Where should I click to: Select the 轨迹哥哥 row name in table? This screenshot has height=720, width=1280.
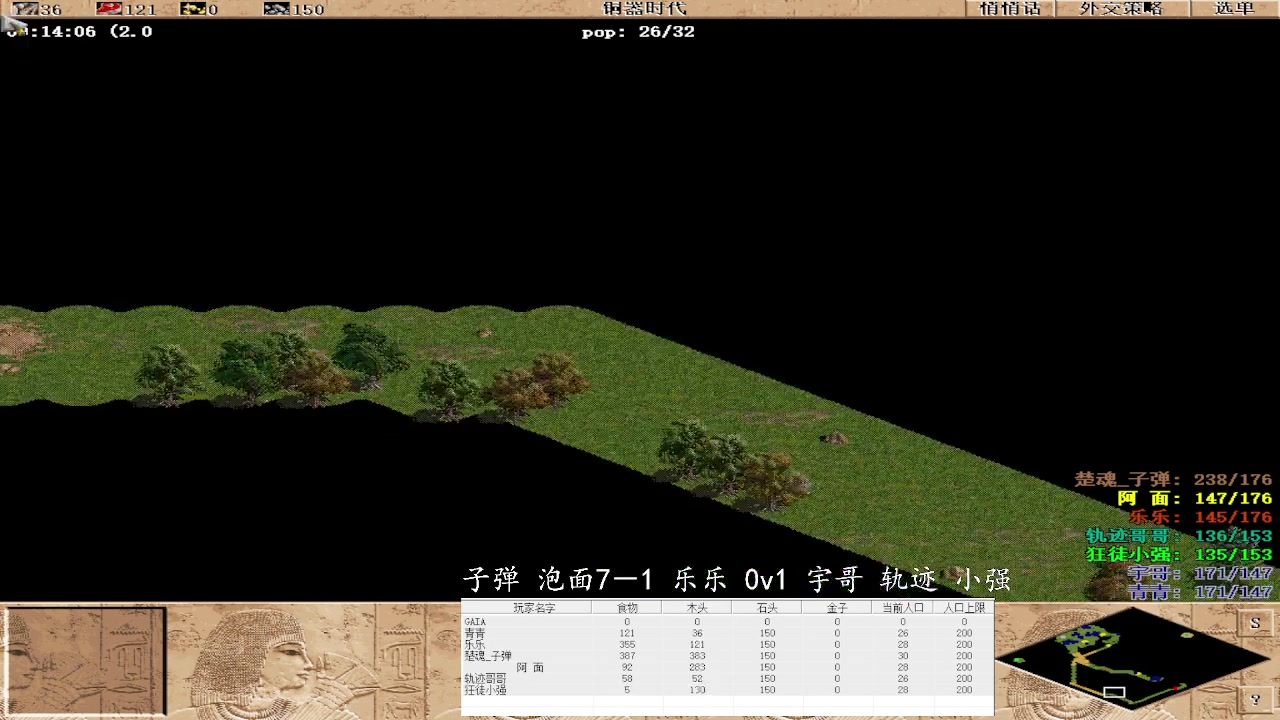tap(485, 679)
